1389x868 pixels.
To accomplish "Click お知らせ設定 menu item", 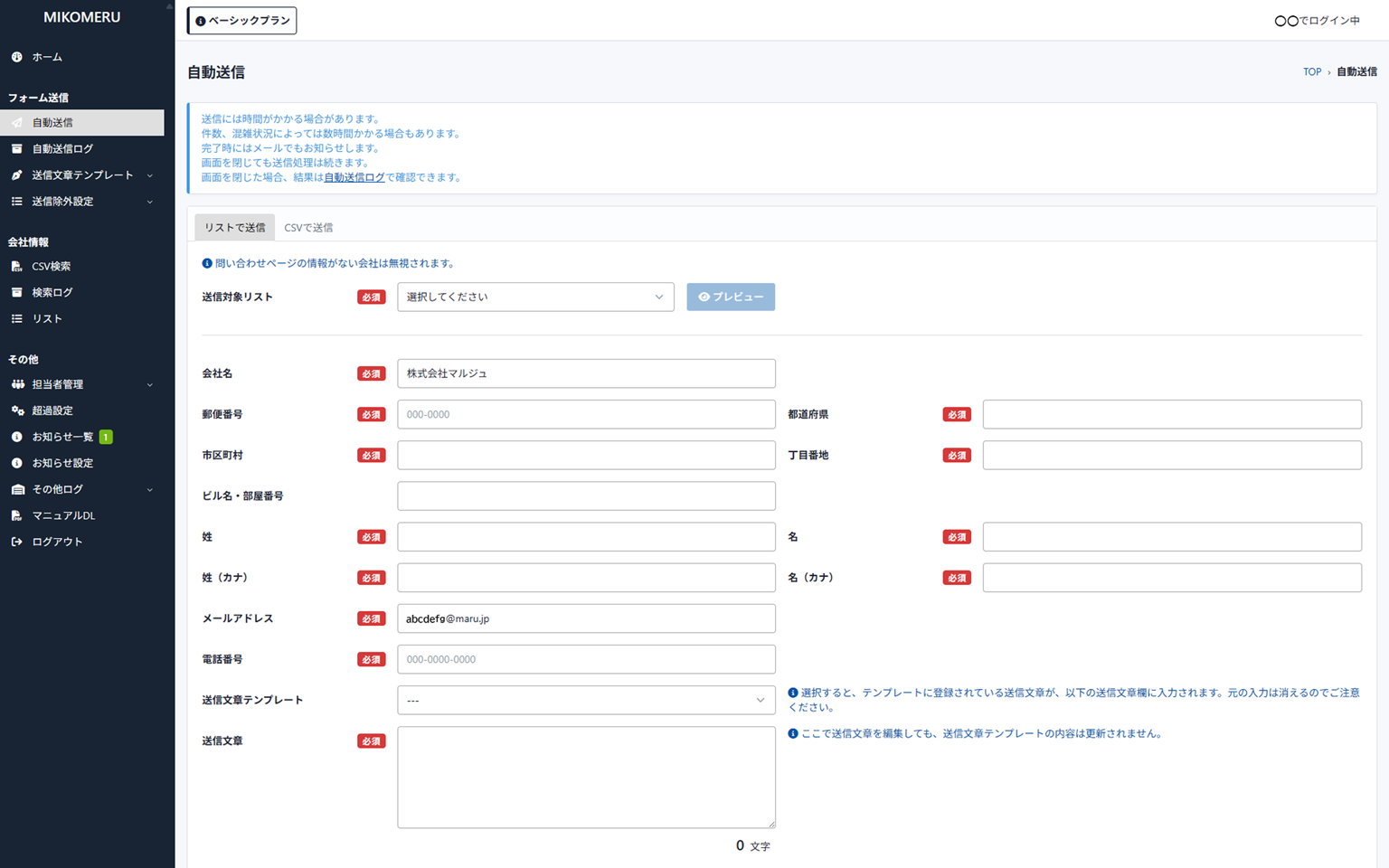I will [x=82, y=463].
